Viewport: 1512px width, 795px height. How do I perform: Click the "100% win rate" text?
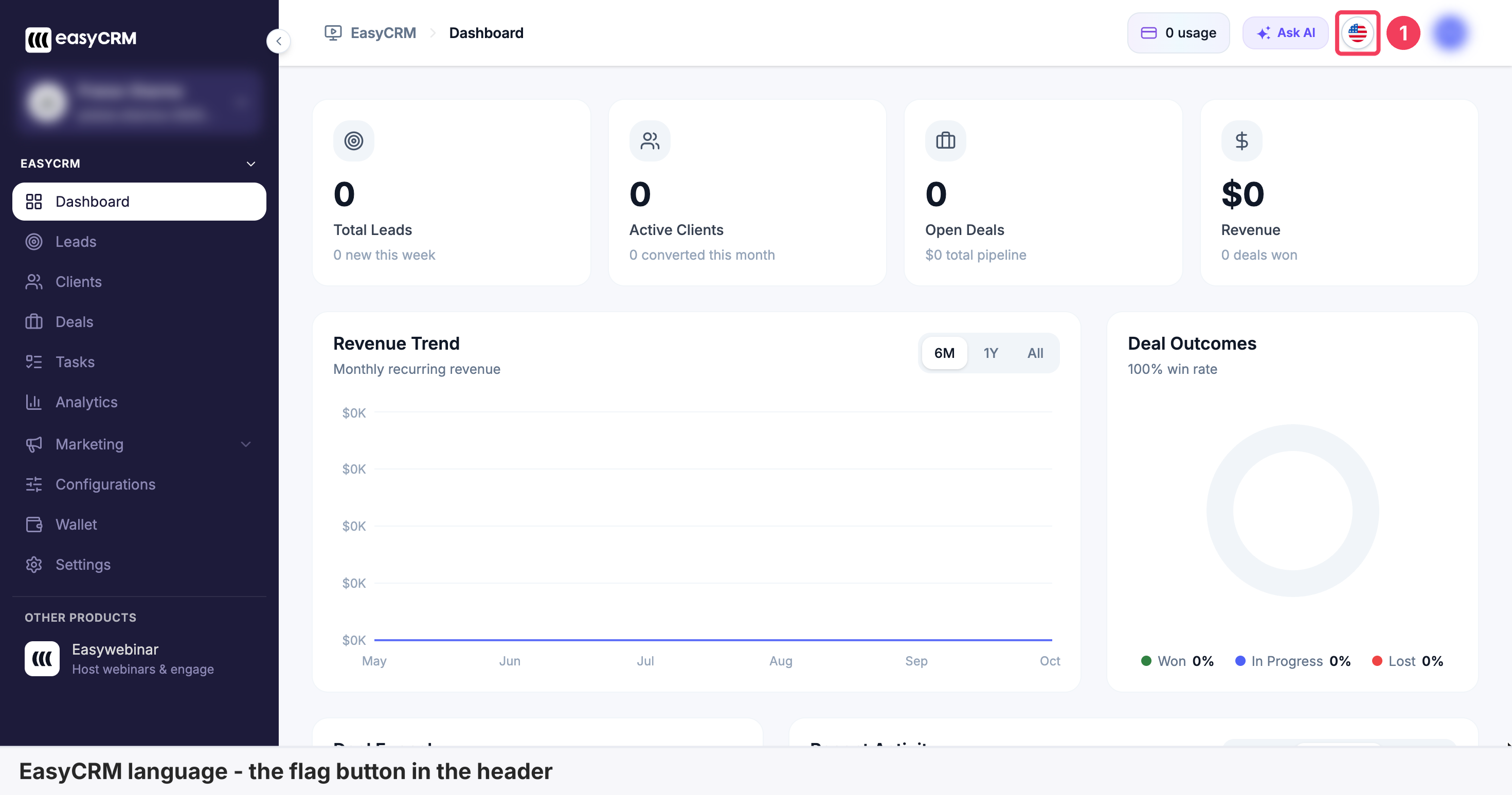coord(1172,369)
